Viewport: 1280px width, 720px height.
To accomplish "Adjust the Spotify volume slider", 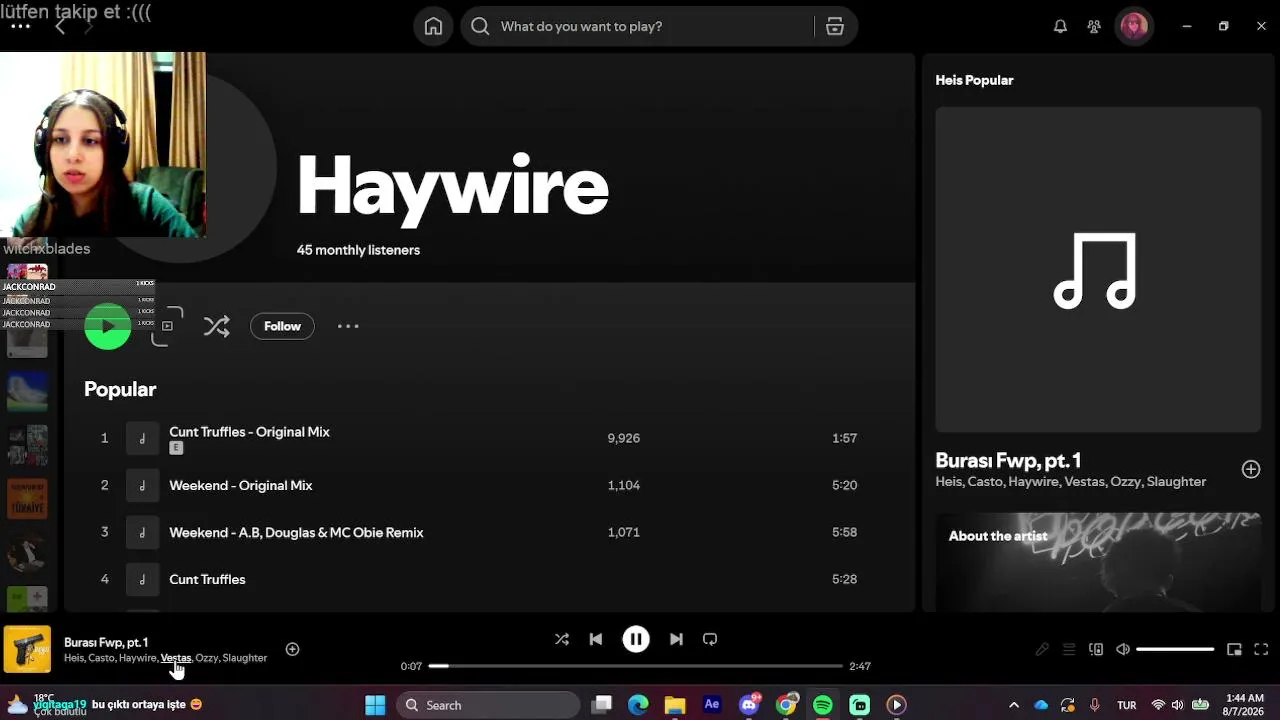I will point(1175,649).
